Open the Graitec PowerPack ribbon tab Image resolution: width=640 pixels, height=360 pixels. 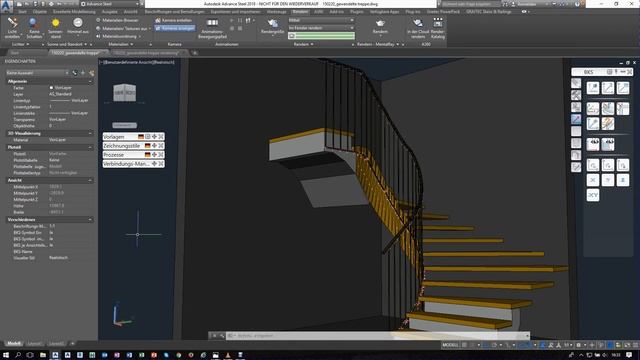[443, 11]
